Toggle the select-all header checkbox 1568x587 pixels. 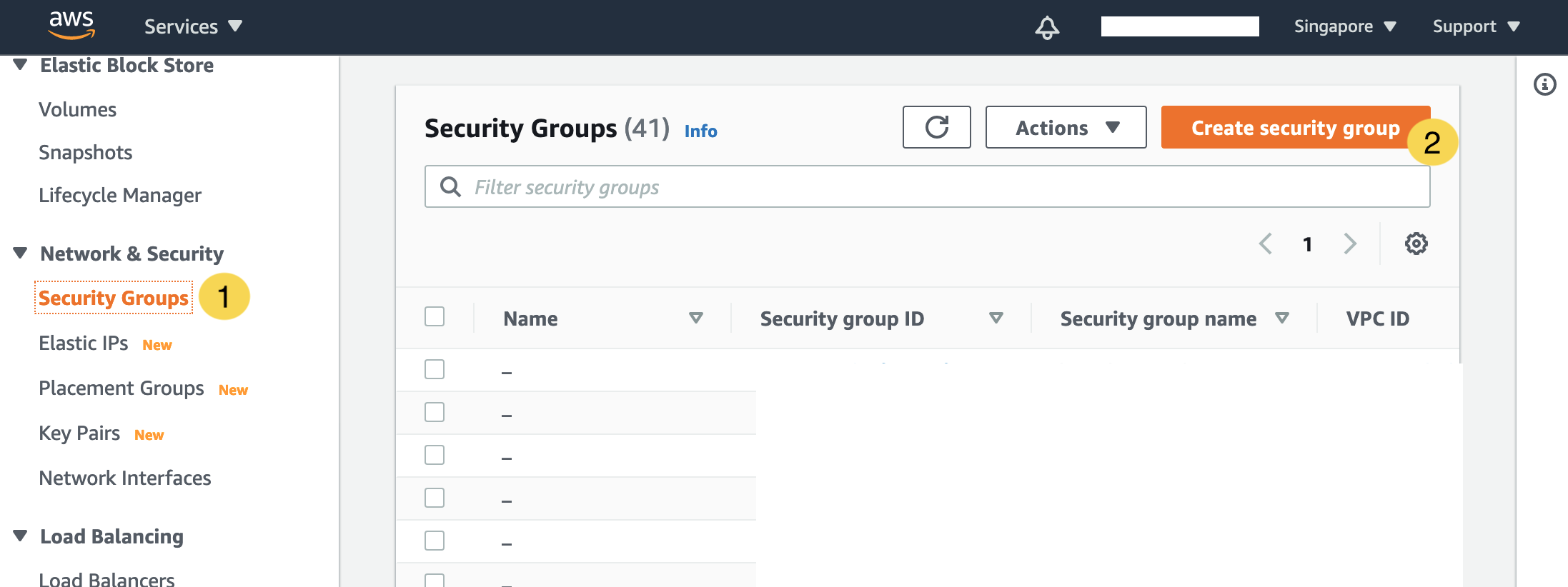click(x=435, y=316)
